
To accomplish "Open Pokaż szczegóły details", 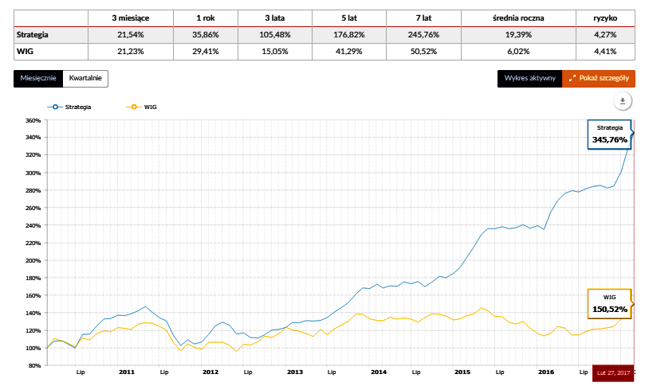I will click(599, 78).
